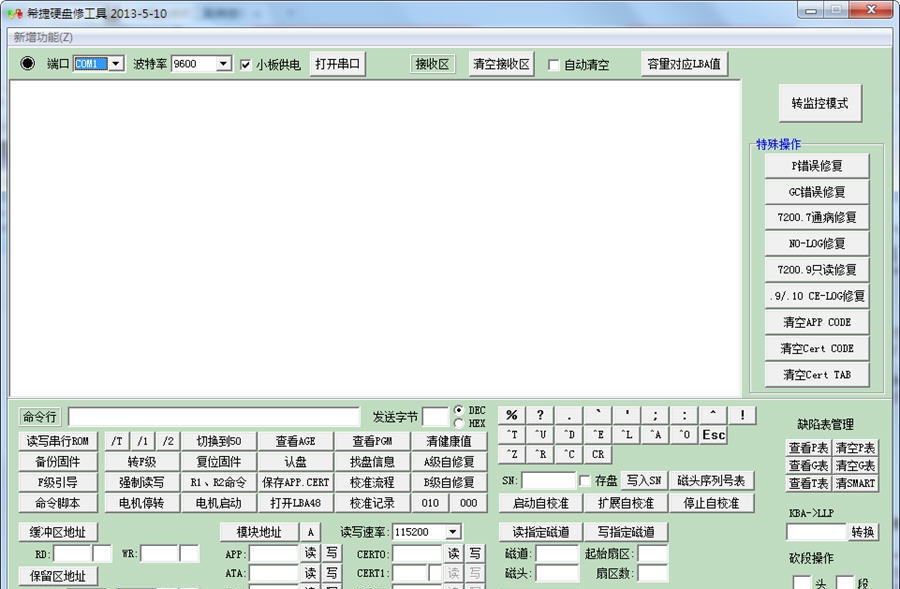Open the 新增功能(Z) menu
The image size is (900, 589).
(42, 37)
